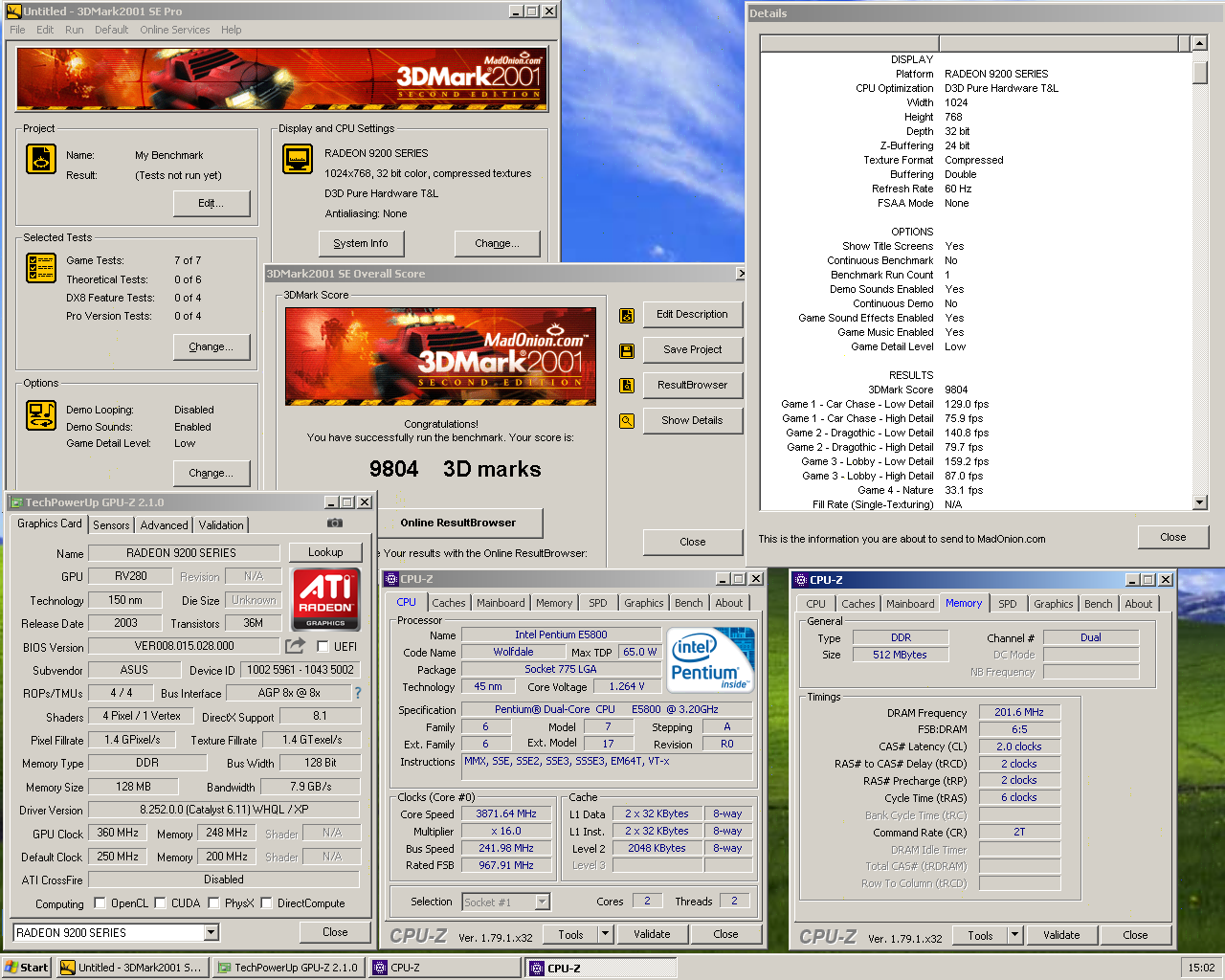Click the Details scrollbar up arrow
The image size is (1225, 980).
1200,43
